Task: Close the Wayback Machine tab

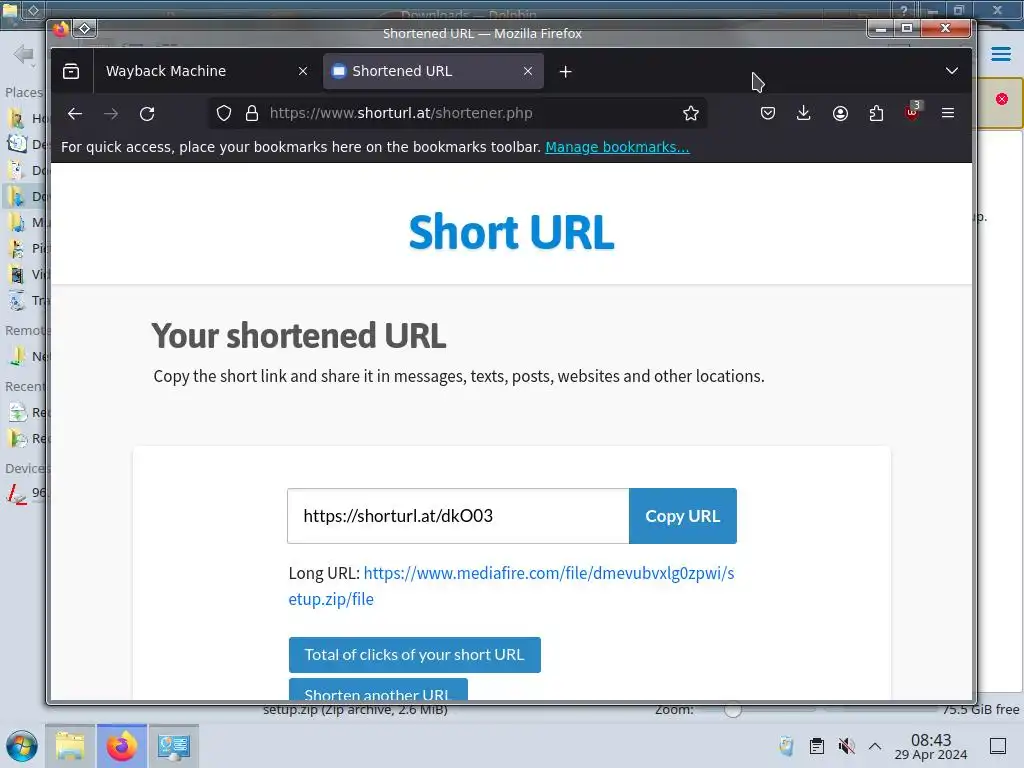Action: [302, 71]
